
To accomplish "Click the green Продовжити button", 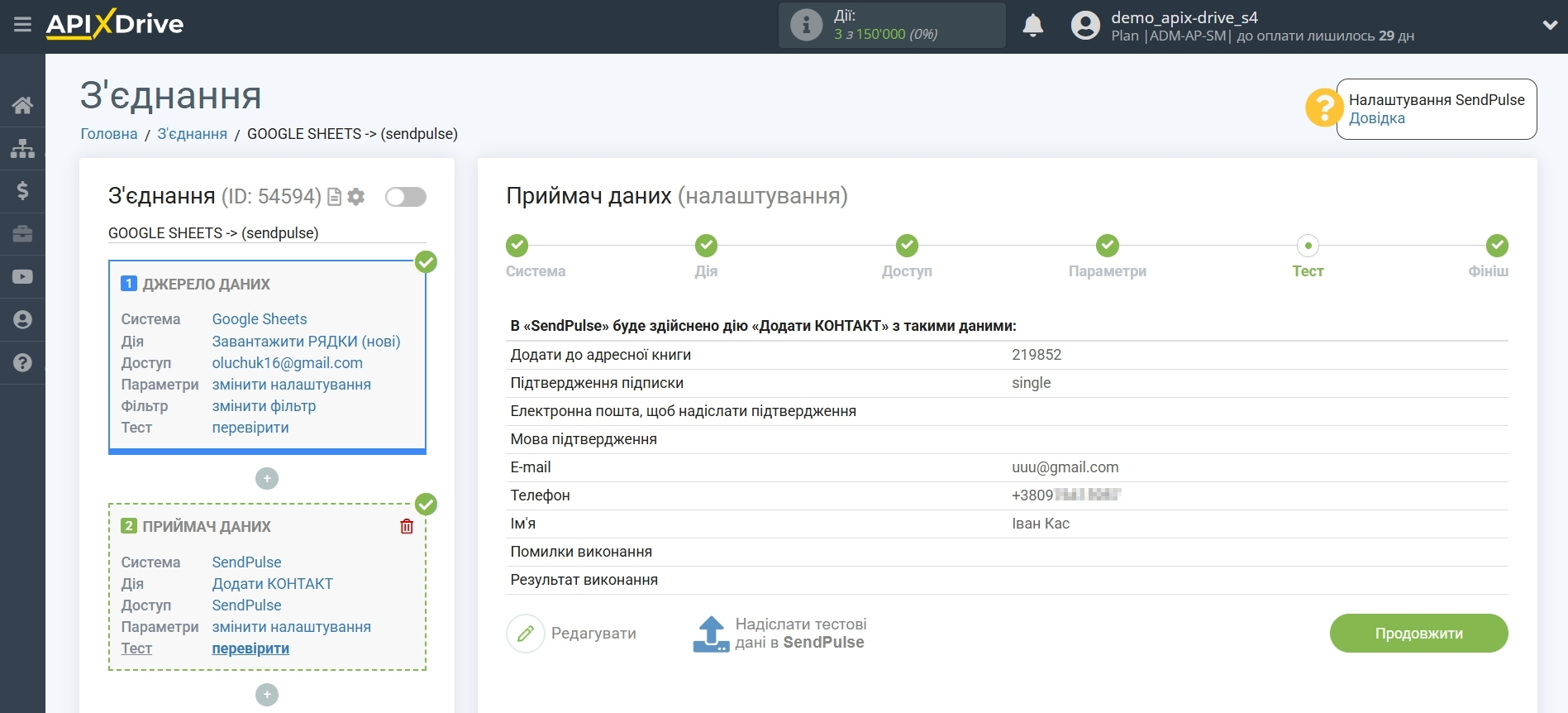I will (1418, 634).
